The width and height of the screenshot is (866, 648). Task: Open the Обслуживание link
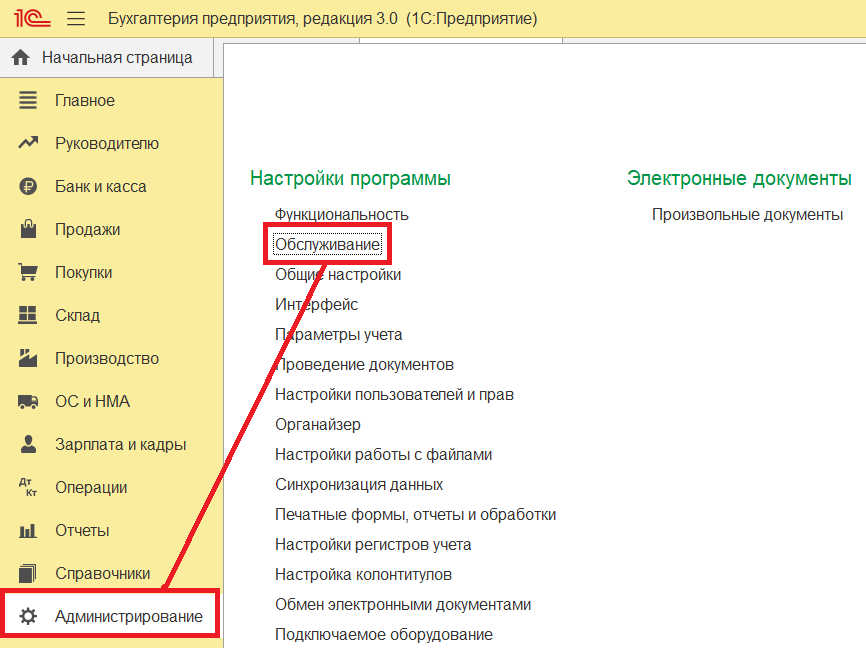328,244
